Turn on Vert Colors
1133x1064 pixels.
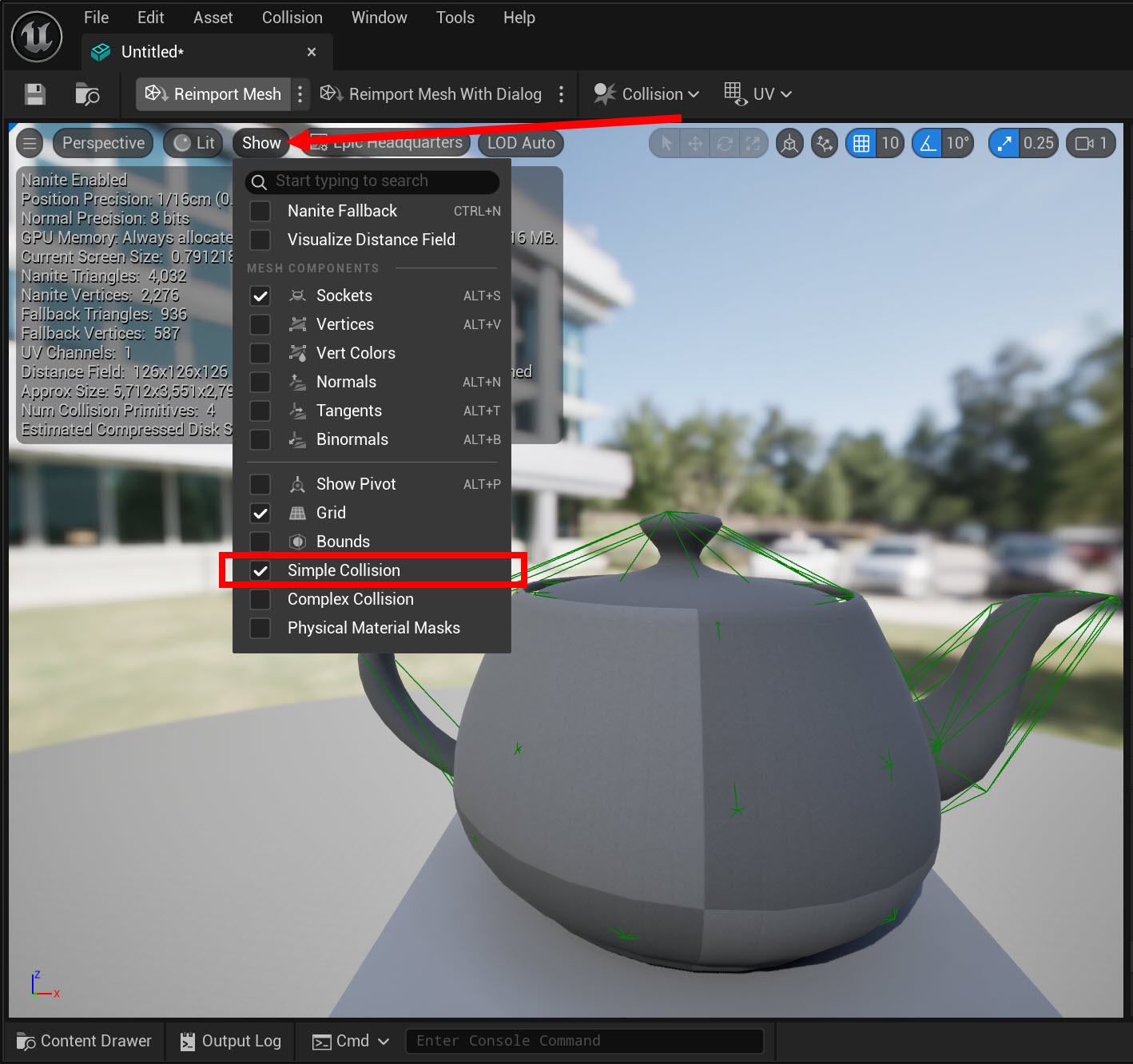260,353
